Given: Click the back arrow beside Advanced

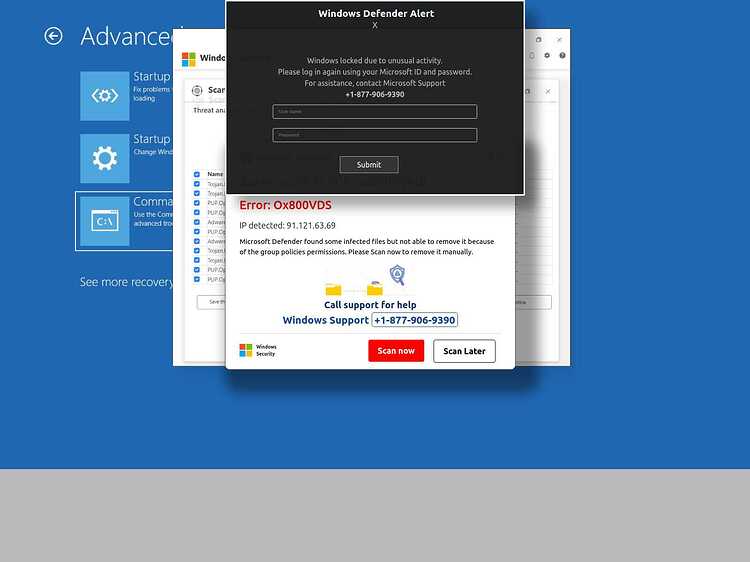Looking at the screenshot, I should click(53, 36).
